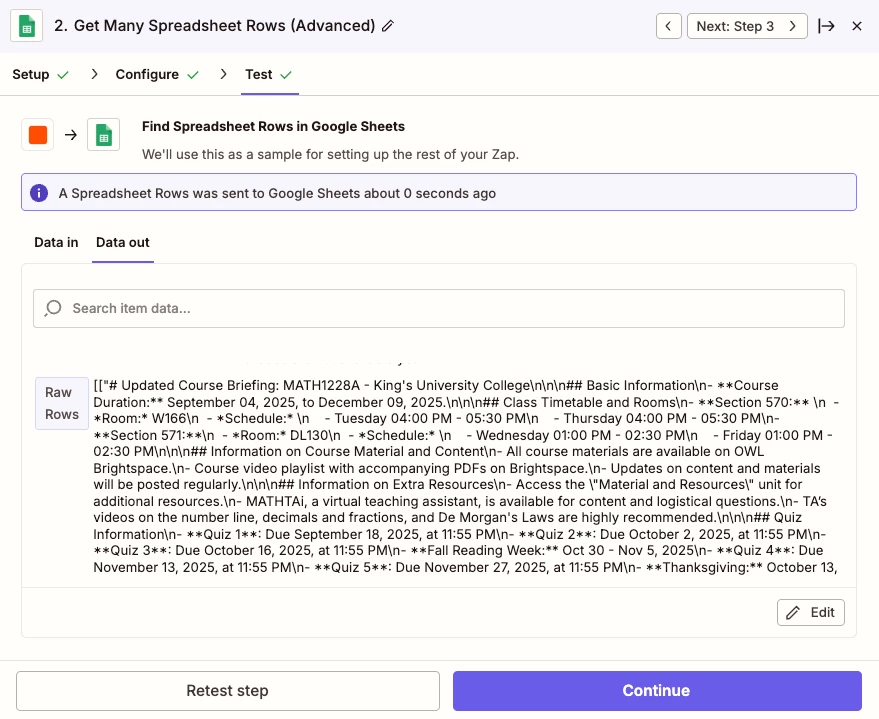
Task: Click the Google Sheets icon in header
Action: tap(26, 26)
